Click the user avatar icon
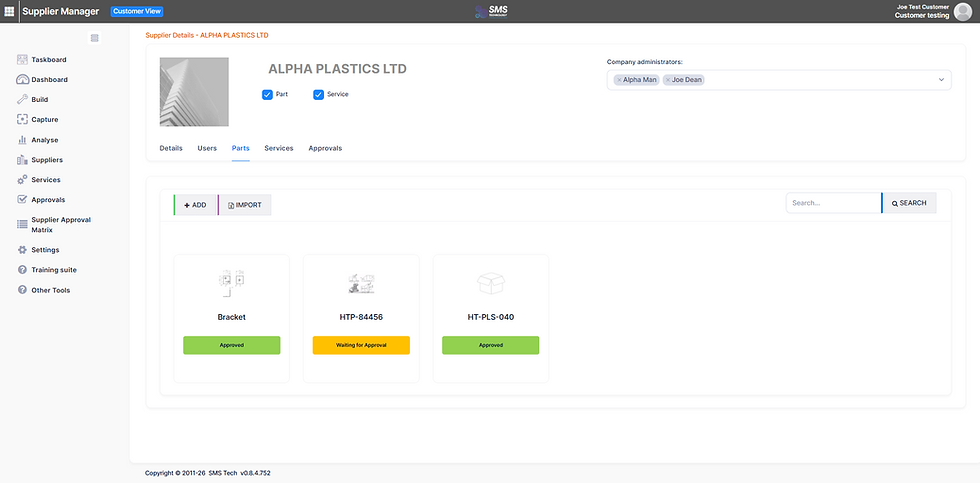Screen dimensions: 980x483 [962, 12]
